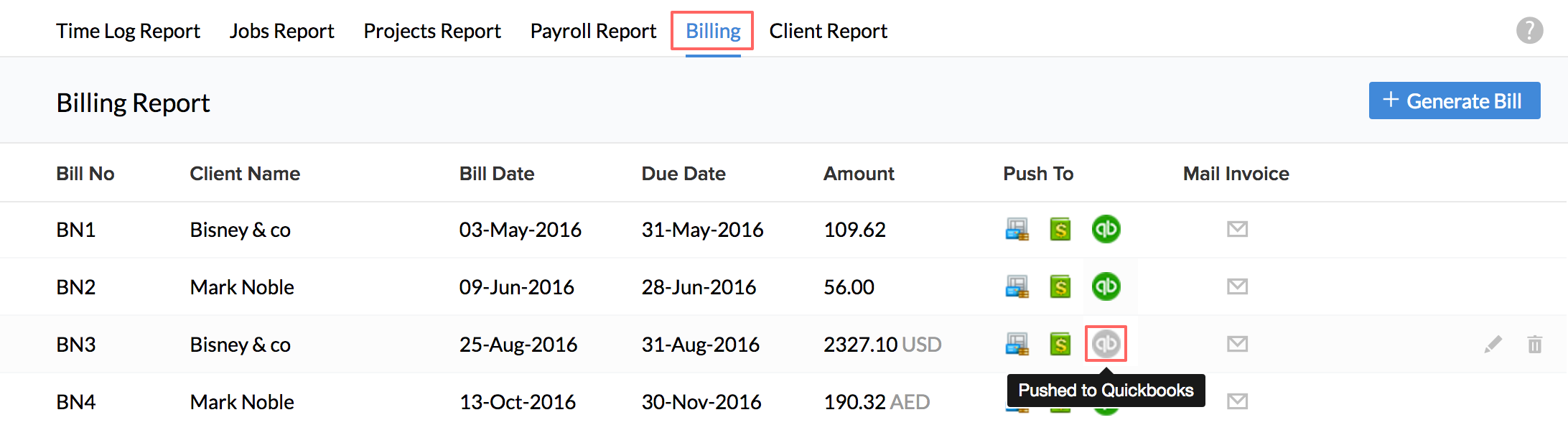Open the Client Report tab
Image resolution: width=1568 pixels, height=425 pixels.
point(828,32)
